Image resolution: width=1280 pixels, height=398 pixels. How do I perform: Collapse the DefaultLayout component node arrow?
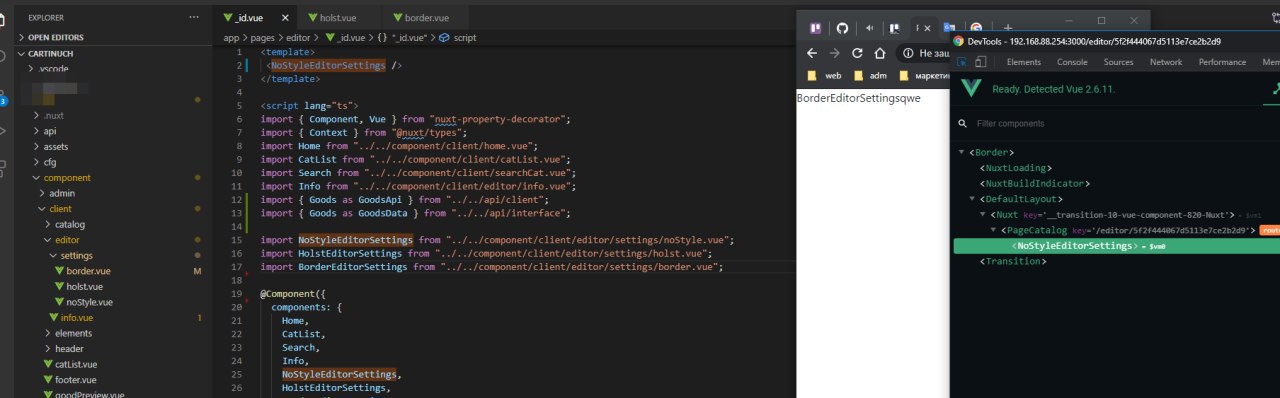pos(972,199)
